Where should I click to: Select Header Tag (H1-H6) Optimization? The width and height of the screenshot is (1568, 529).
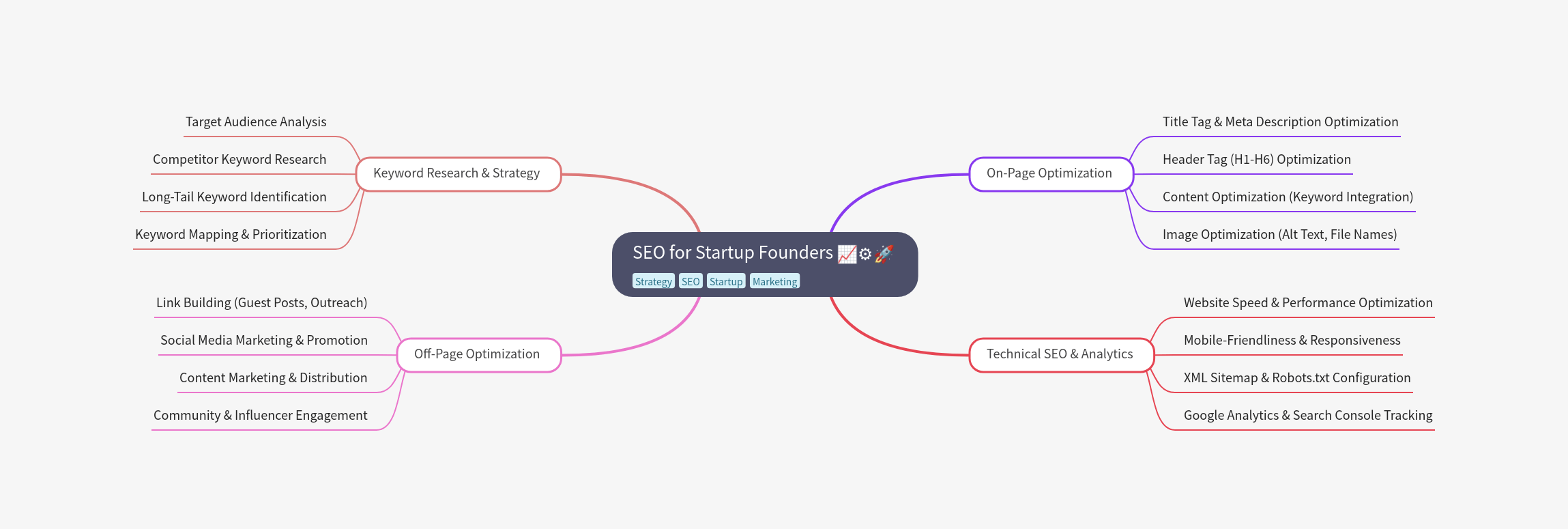(1256, 160)
